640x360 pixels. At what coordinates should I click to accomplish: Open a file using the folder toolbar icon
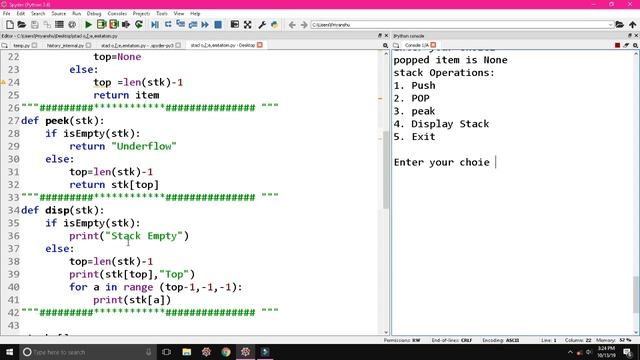point(22,24)
